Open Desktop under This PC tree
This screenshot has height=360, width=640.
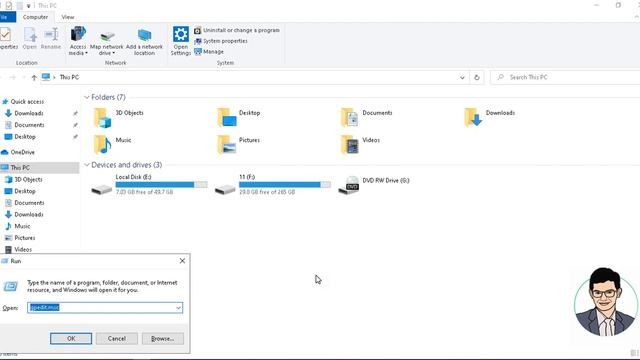point(25,191)
